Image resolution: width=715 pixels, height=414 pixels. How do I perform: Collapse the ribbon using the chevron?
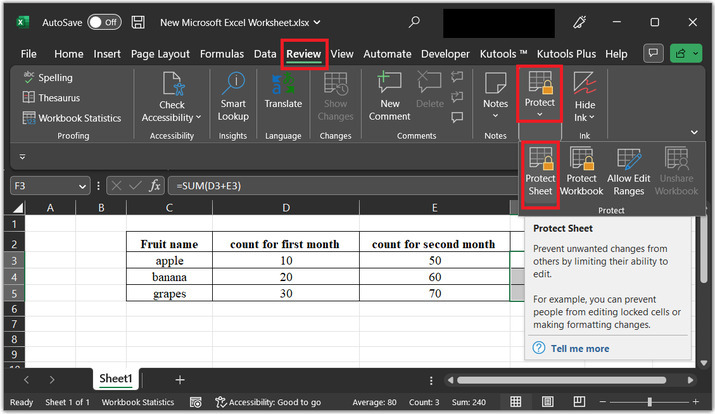(x=694, y=132)
